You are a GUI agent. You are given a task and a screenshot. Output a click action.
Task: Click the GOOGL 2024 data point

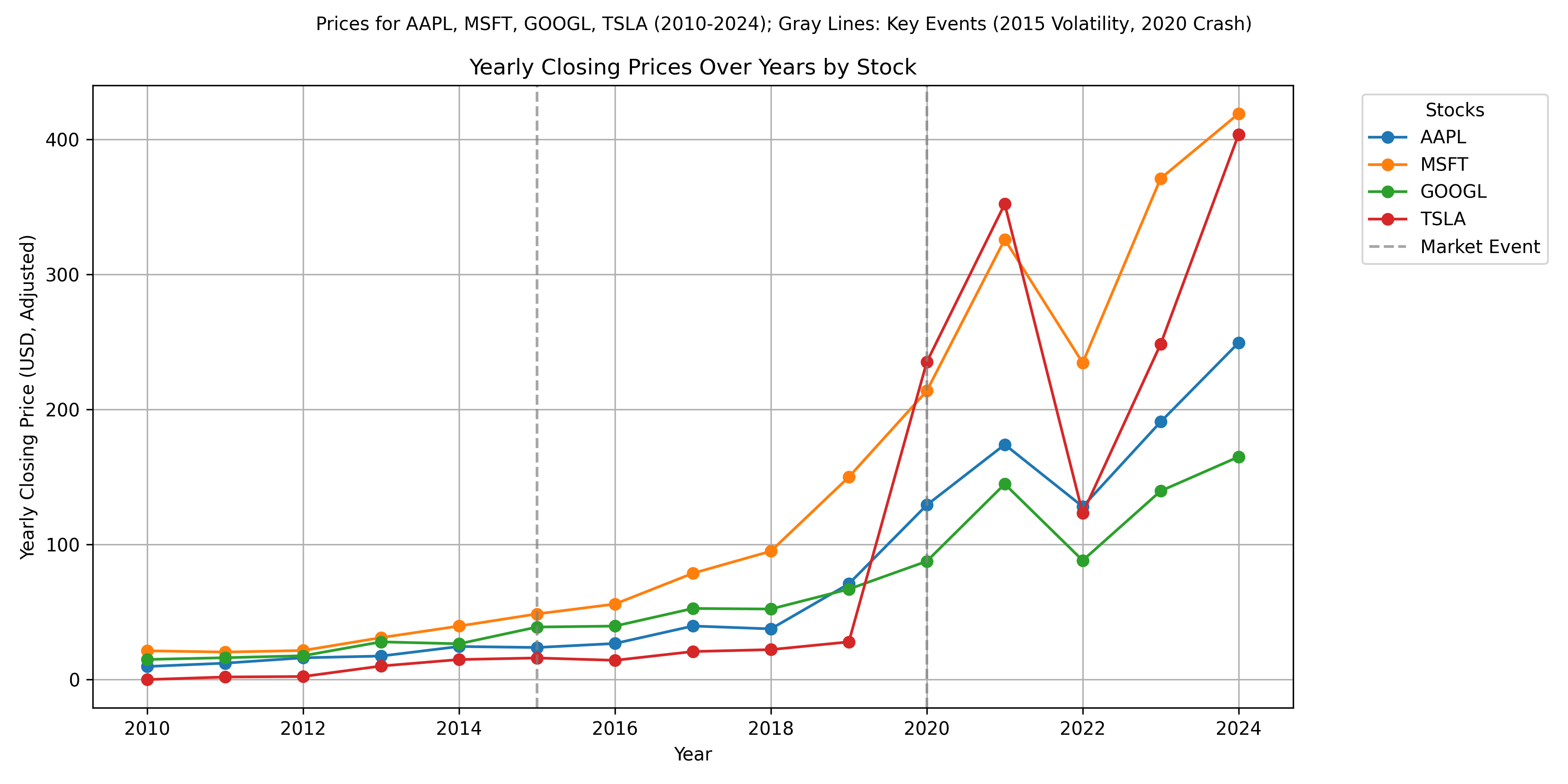1238,457
